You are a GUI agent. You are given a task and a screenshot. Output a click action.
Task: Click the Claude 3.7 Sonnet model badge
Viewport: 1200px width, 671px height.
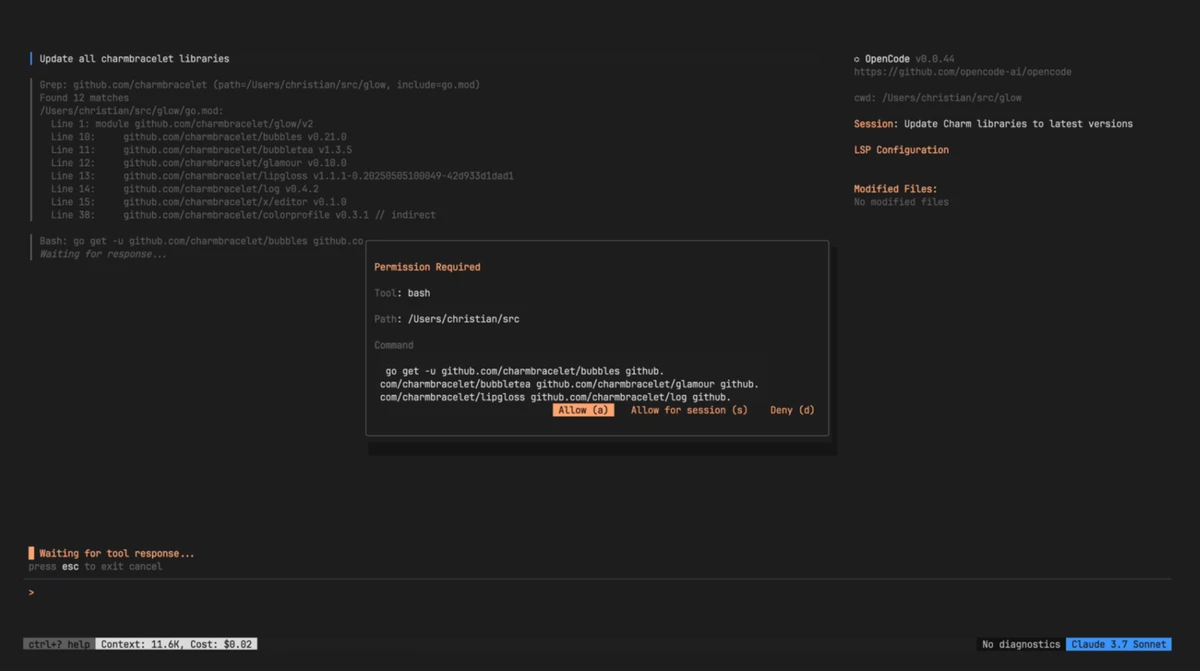pos(1118,644)
